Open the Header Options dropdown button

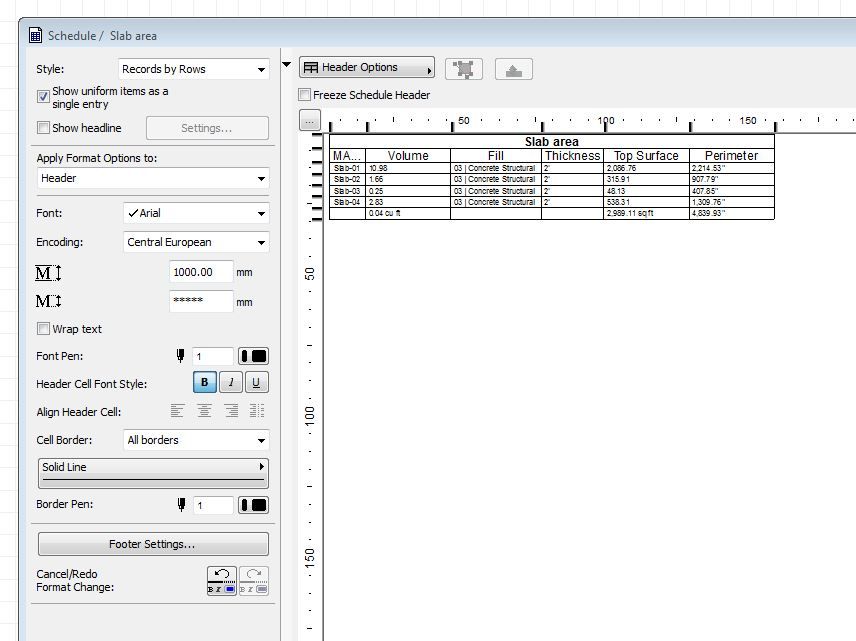click(367, 68)
